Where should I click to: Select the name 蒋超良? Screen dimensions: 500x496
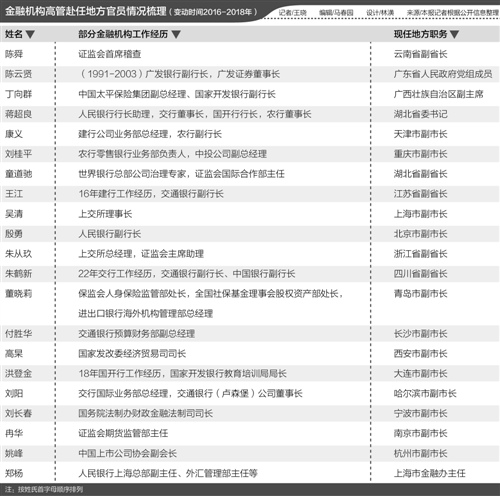pyautogui.click(x=18, y=114)
